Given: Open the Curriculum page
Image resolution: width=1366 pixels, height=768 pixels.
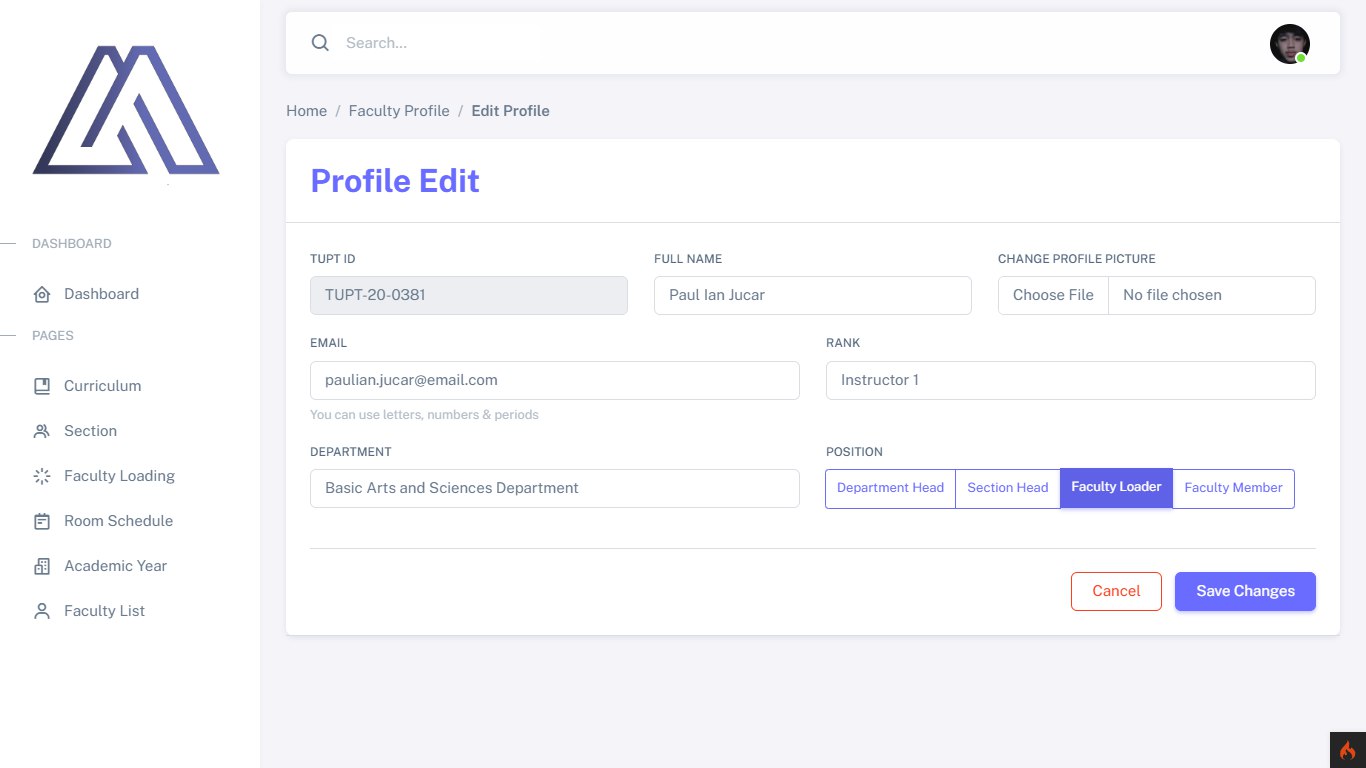Looking at the screenshot, I should (102, 386).
